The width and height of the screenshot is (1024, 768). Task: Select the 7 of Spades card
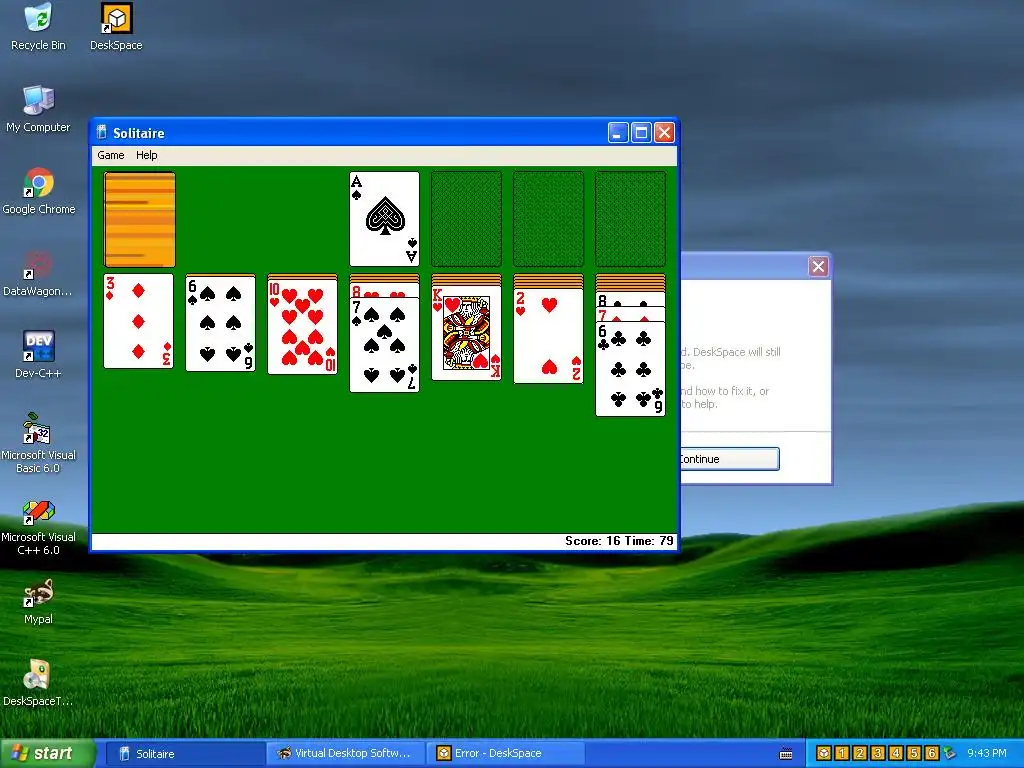click(384, 345)
